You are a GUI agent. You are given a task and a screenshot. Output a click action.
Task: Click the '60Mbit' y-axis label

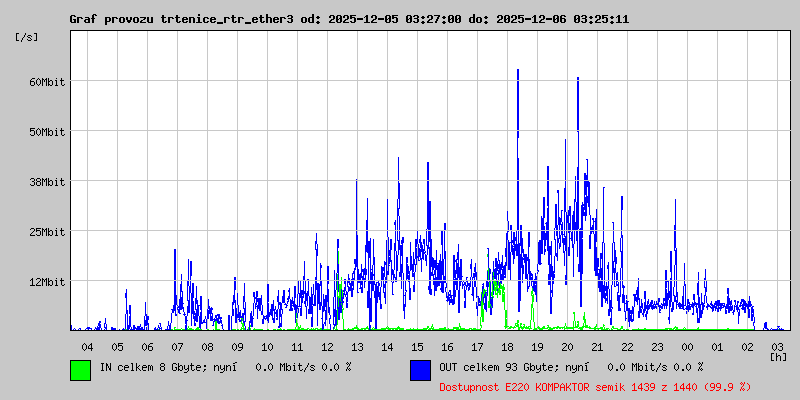click(47, 82)
